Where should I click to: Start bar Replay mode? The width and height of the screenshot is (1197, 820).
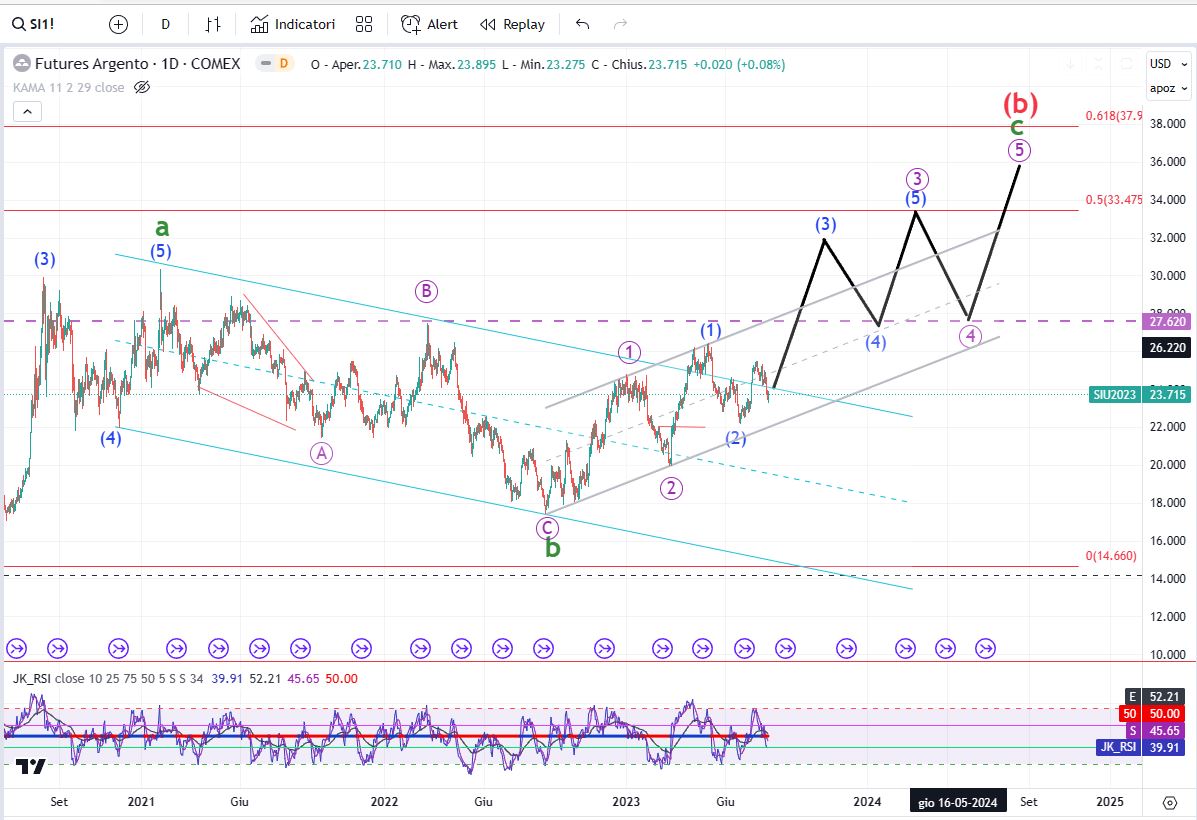coord(512,24)
